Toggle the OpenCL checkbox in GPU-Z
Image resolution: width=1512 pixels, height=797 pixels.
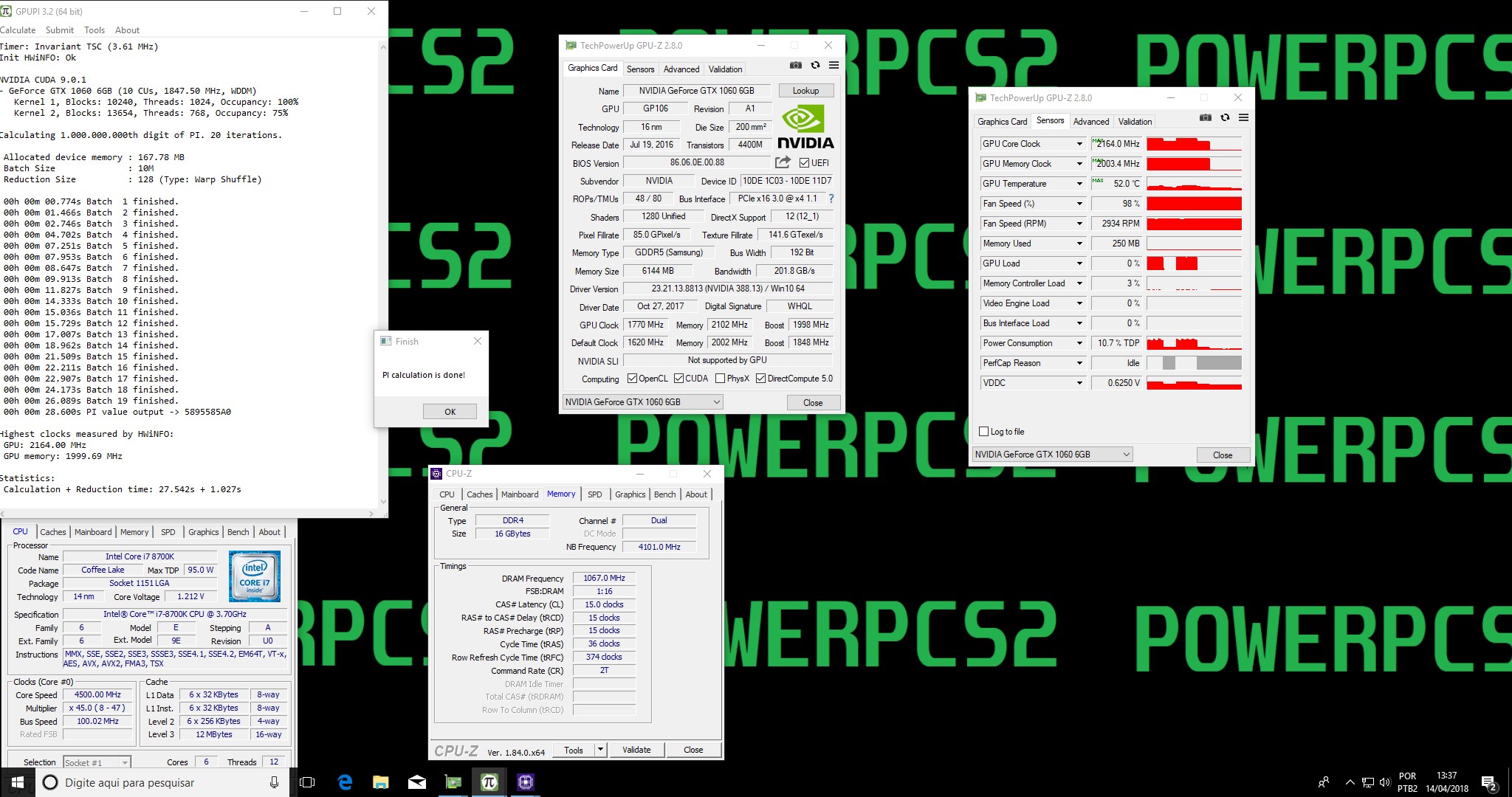click(x=632, y=379)
